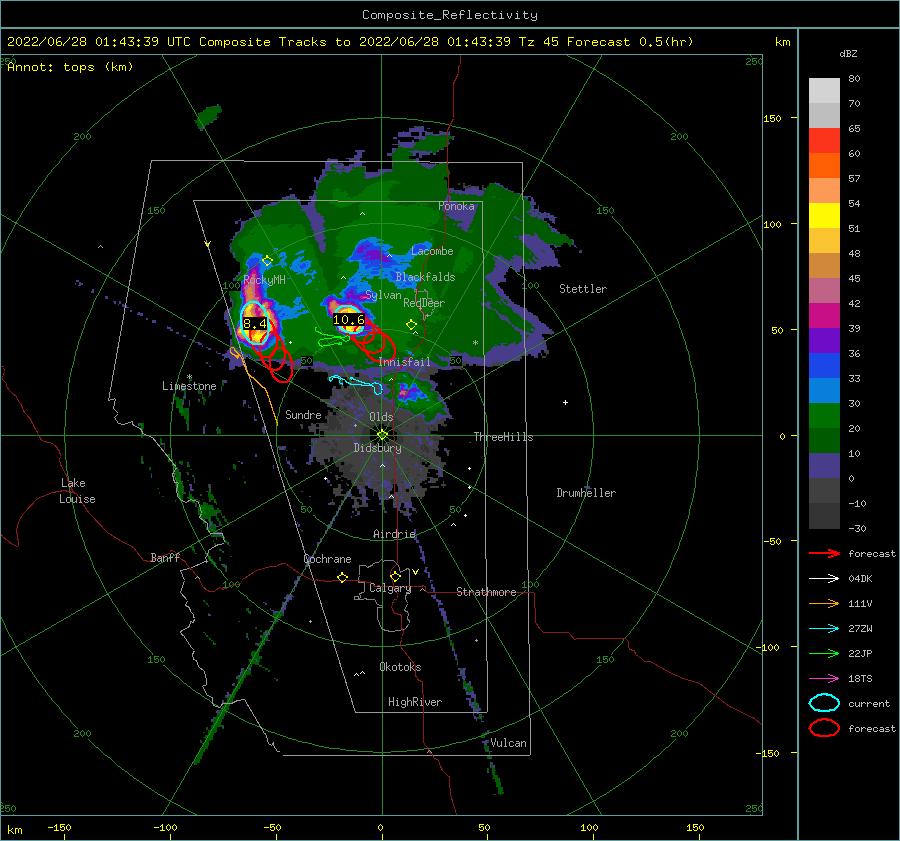Click the Innisfail city label
Viewport: 900px width, 841px height.
coord(404,362)
